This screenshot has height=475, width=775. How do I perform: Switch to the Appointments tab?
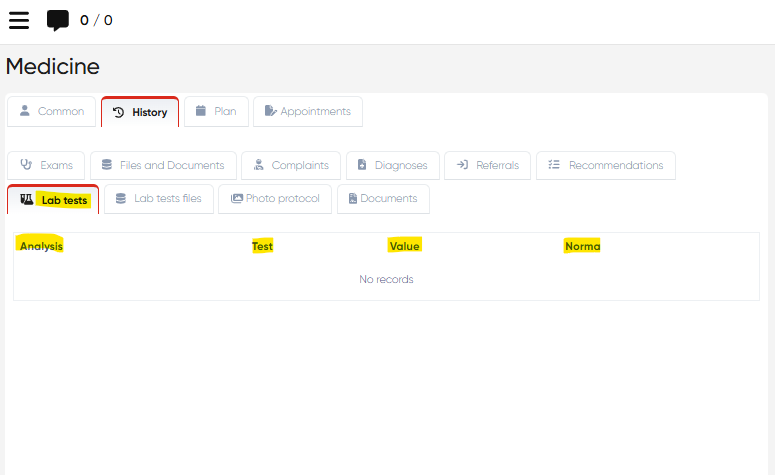[x=308, y=111]
